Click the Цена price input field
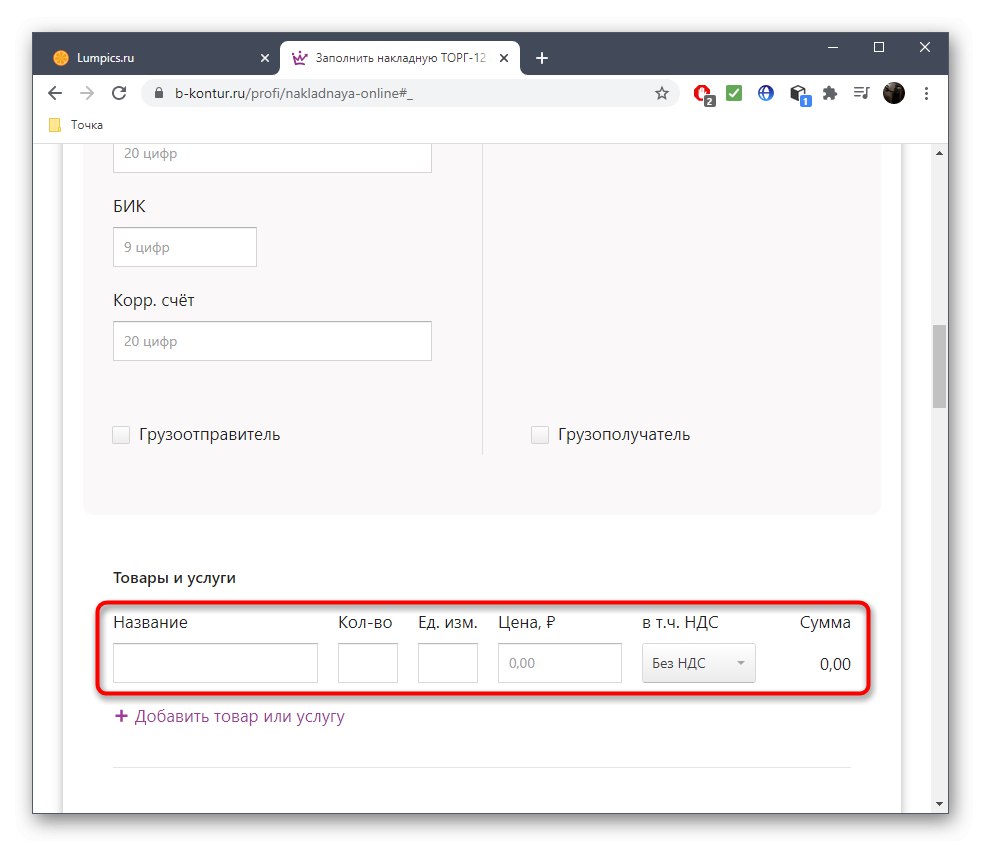 559,662
